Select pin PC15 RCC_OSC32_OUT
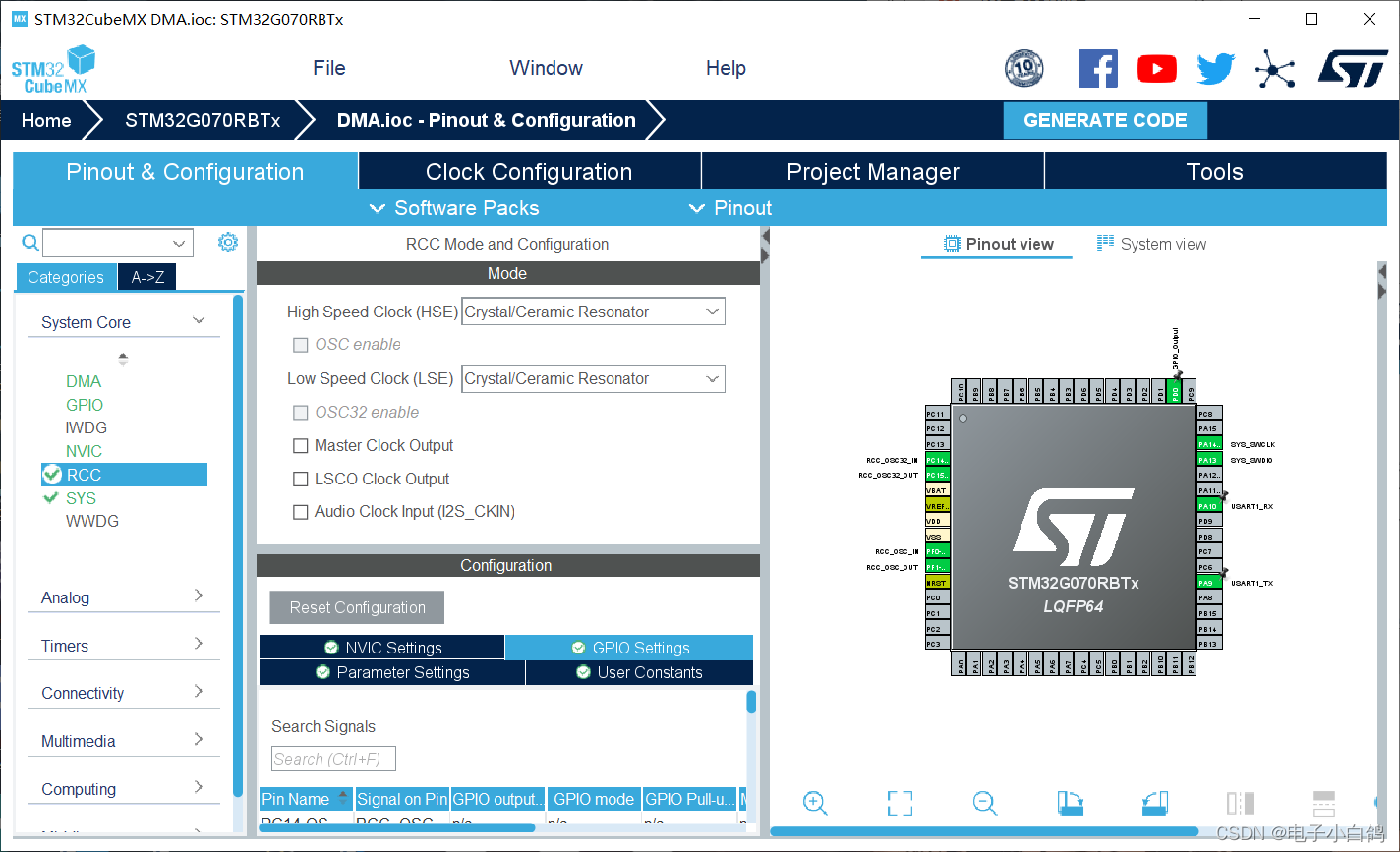1400x852 pixels. click(937, 476)
